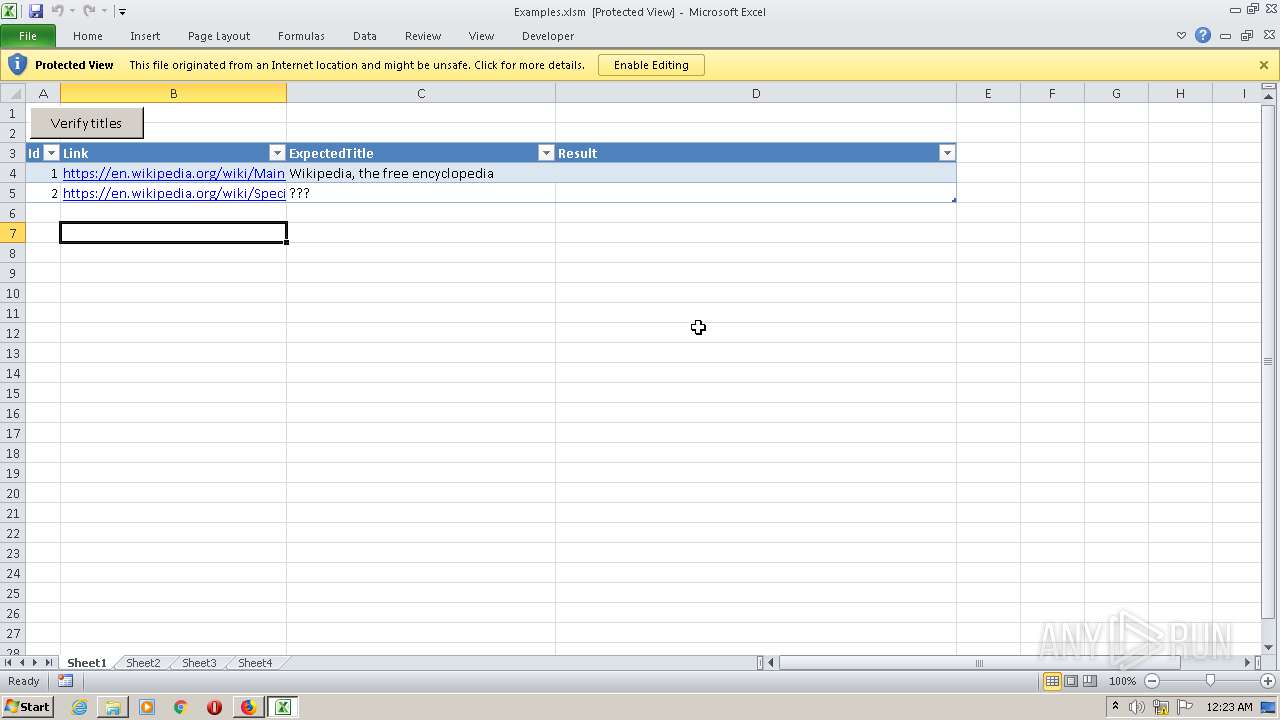Open the Wikipedia Main page hyperlink
Image resolution: width=1280 pixels, height=720 pixels.
tap(174, 173)
